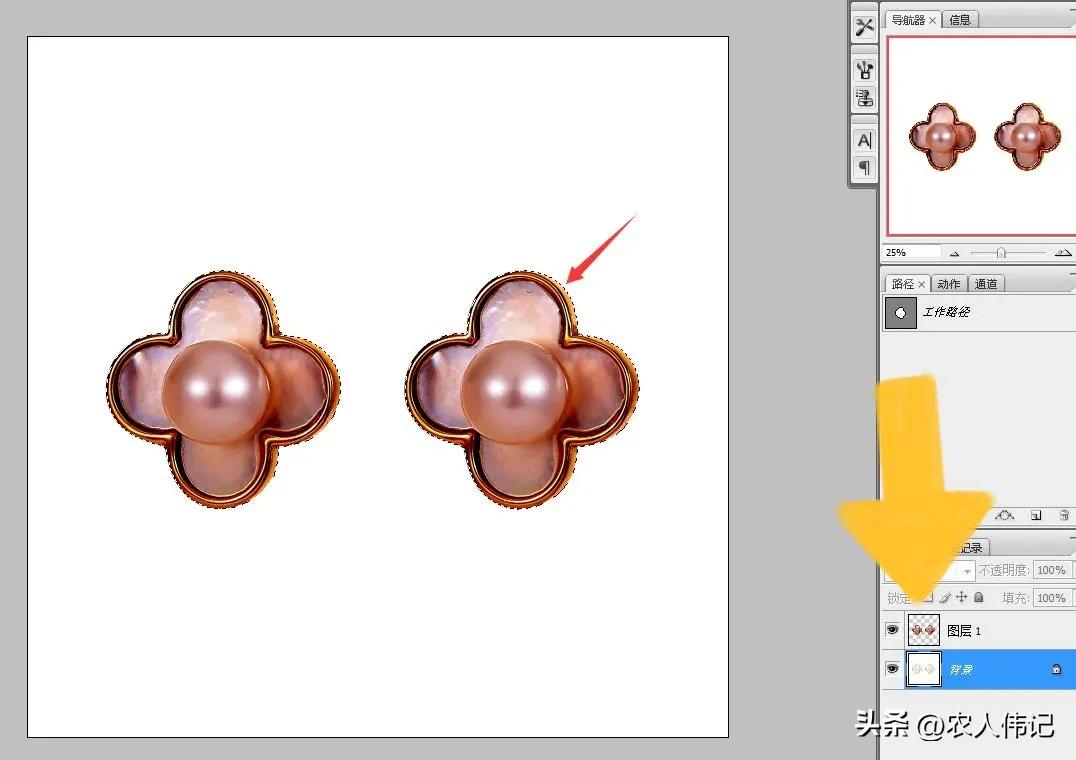Click the create new path icon
The width and height of the screenshot is (1076, 760).
point(1036,515)
